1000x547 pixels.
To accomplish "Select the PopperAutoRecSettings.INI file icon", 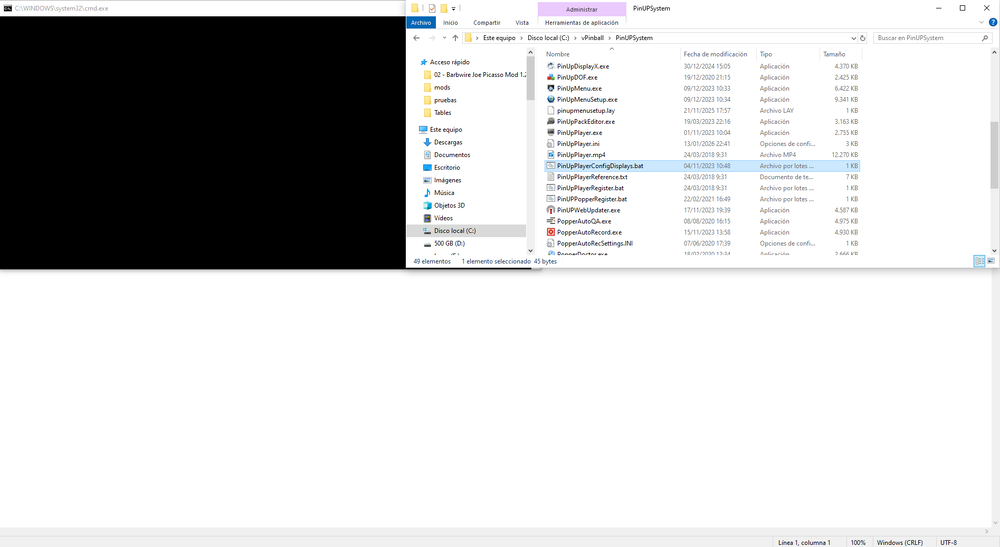I will click(x=550, y=244).
